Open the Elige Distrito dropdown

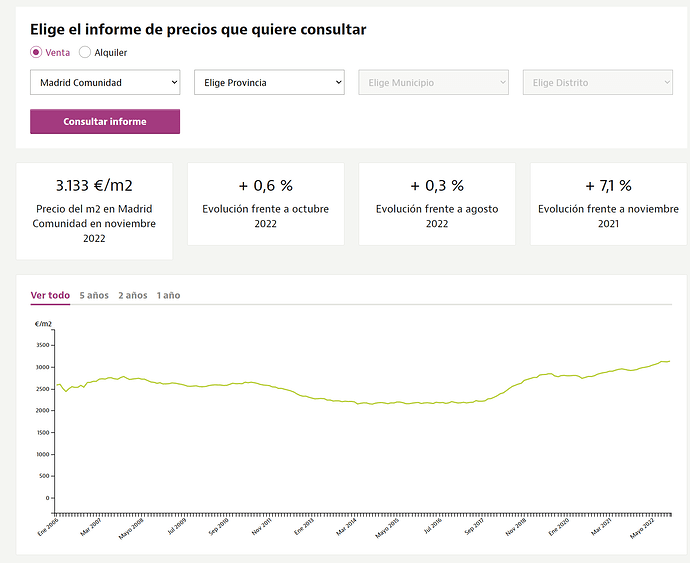pyautogui.click(x=597, y=82)
